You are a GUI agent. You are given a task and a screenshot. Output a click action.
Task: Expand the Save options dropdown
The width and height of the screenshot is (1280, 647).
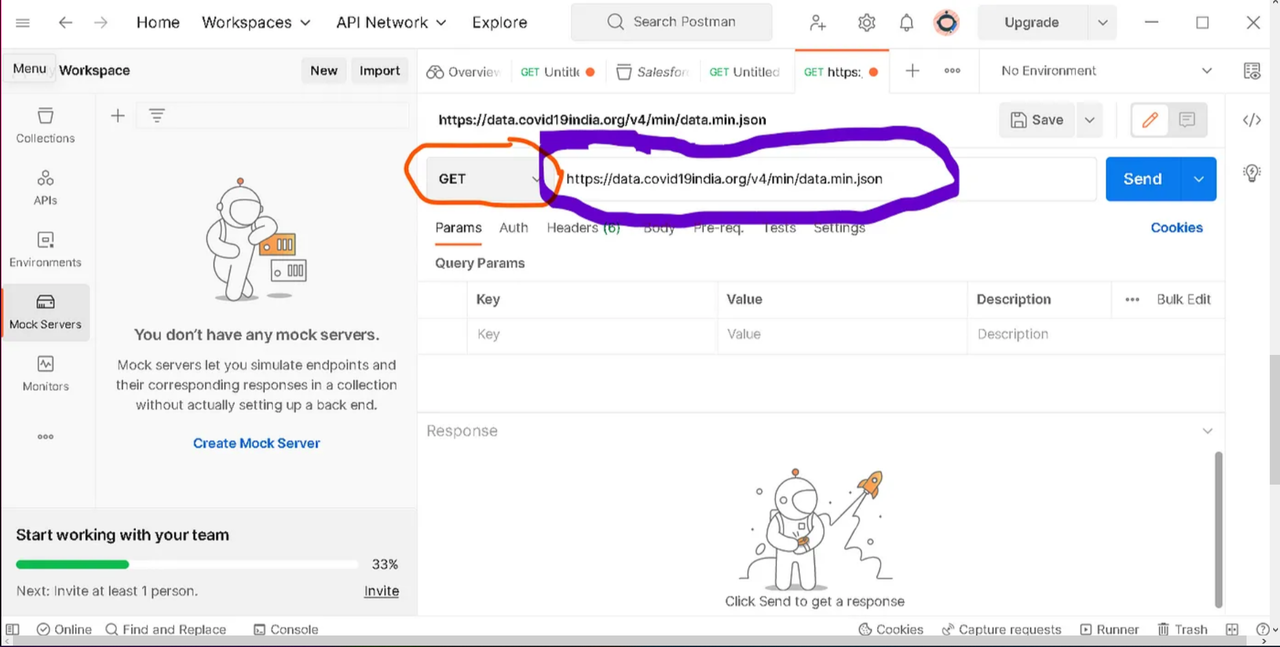pos(1089,120)
